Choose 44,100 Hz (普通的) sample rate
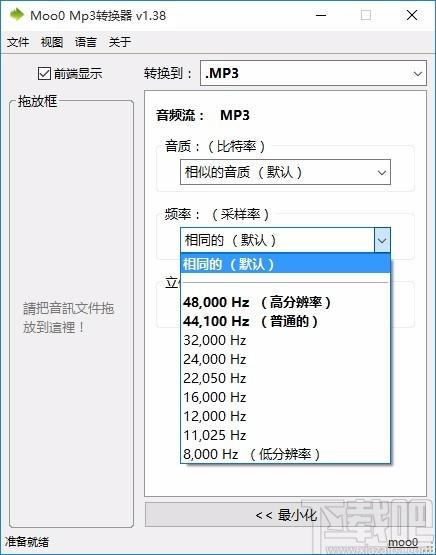 (285, 321)
